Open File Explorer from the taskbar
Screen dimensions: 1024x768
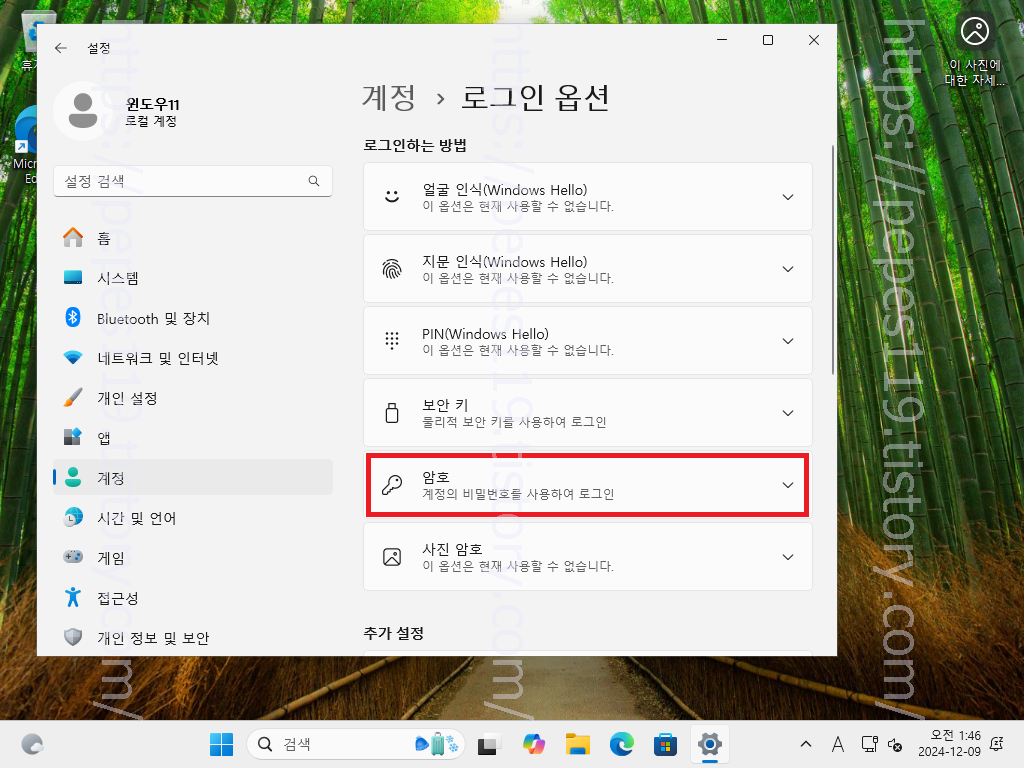tap(578, 744)
